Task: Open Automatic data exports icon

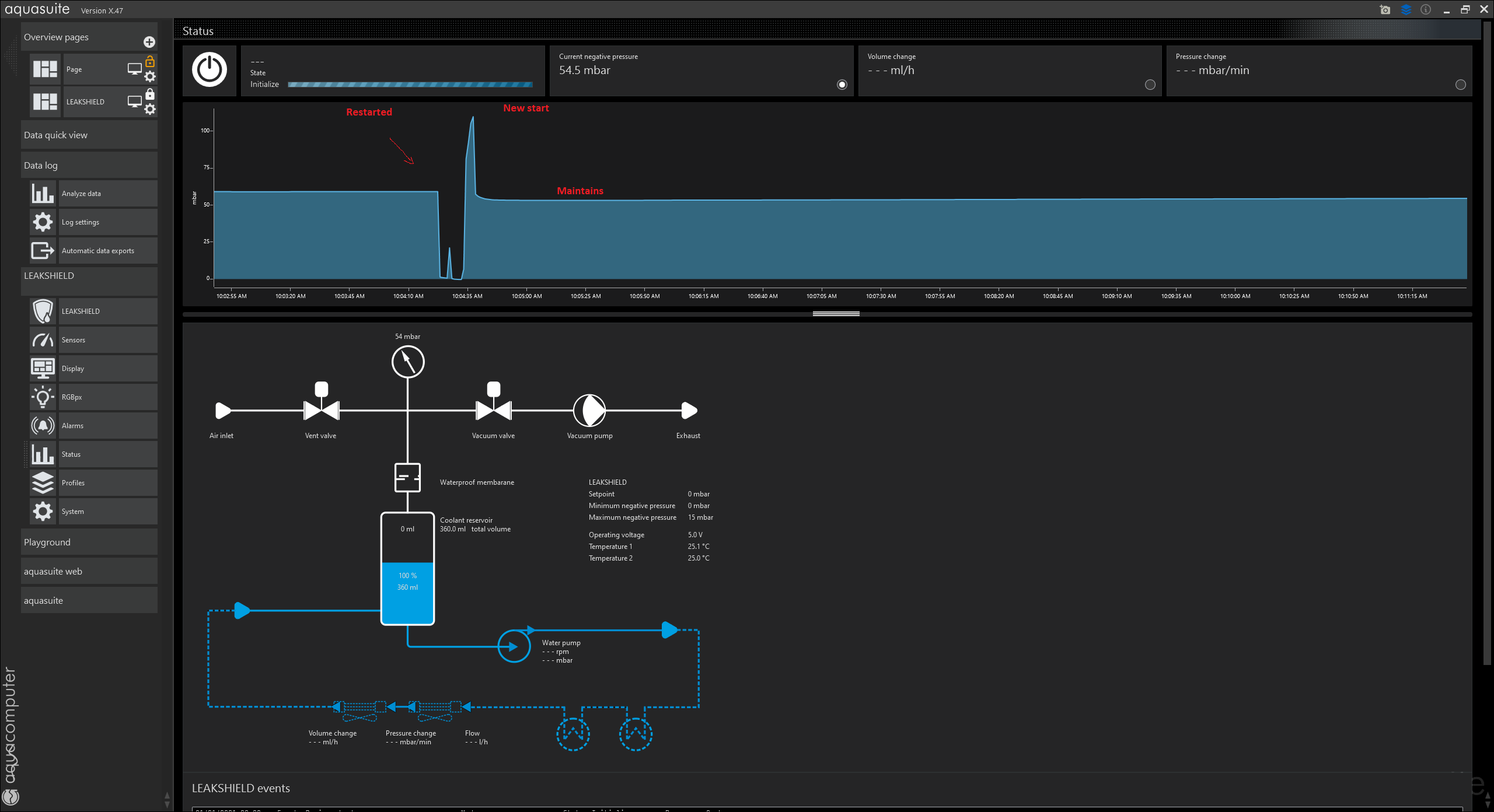Action: click(43, 250)
